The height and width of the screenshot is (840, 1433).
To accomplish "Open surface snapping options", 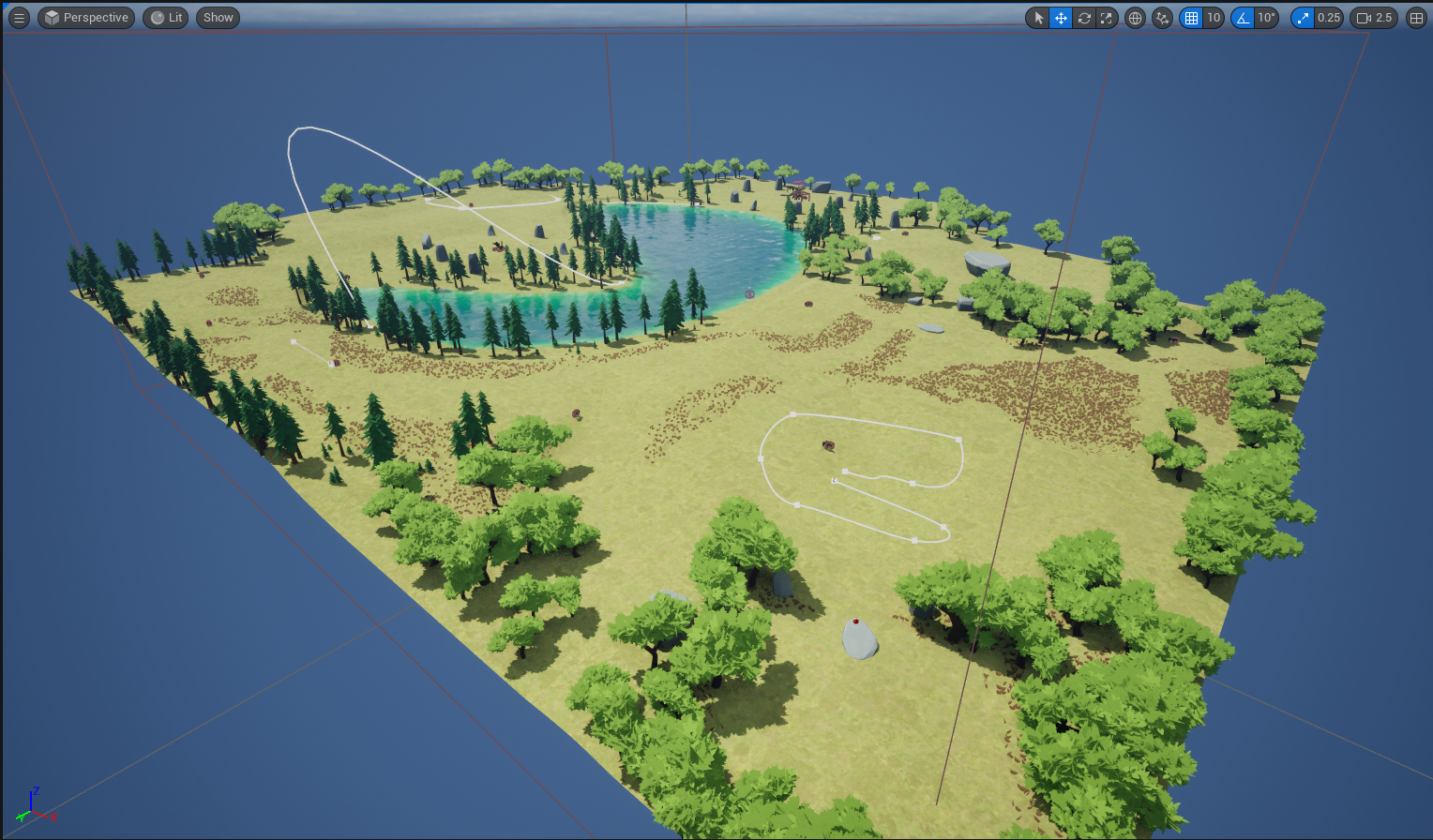I will pyautogui.click(x=1162, y=18).
